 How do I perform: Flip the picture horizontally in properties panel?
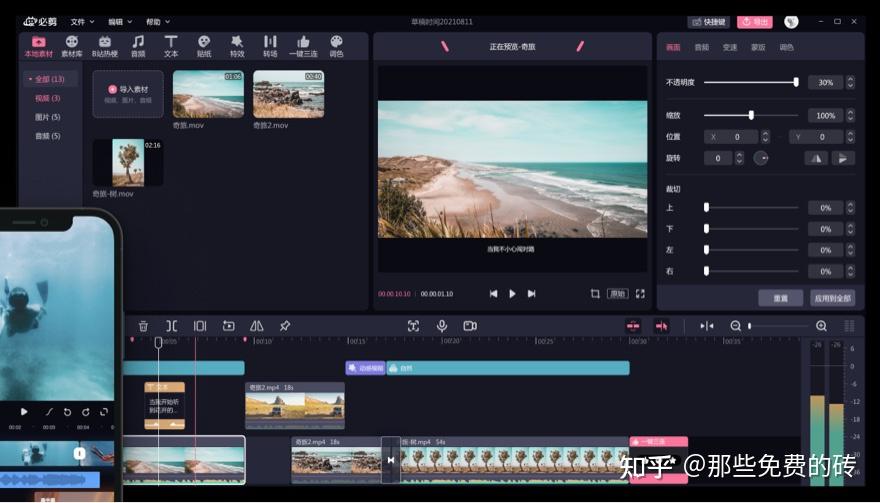tap(816, 158)
